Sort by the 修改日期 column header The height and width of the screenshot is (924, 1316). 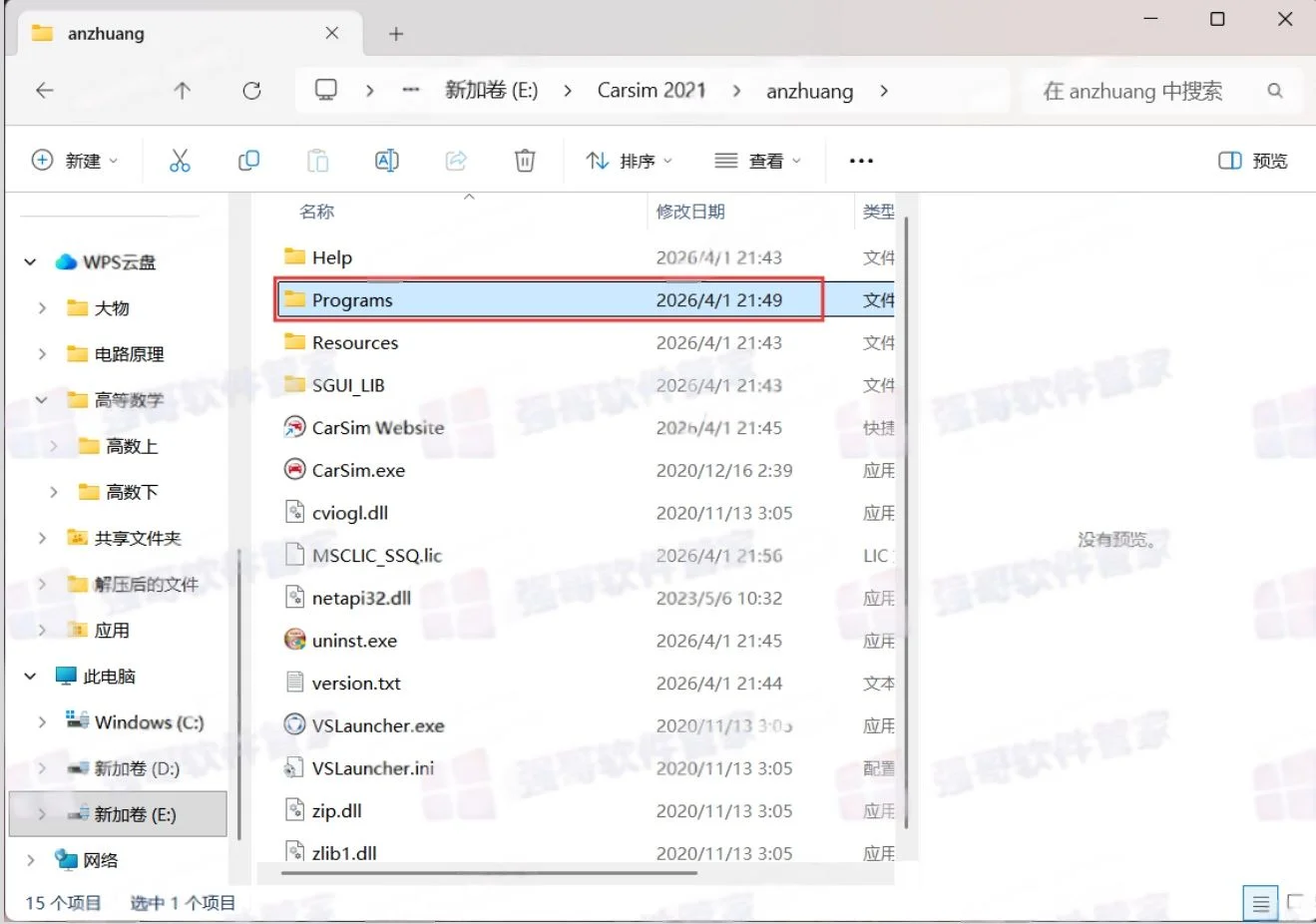tap(690, 212)
